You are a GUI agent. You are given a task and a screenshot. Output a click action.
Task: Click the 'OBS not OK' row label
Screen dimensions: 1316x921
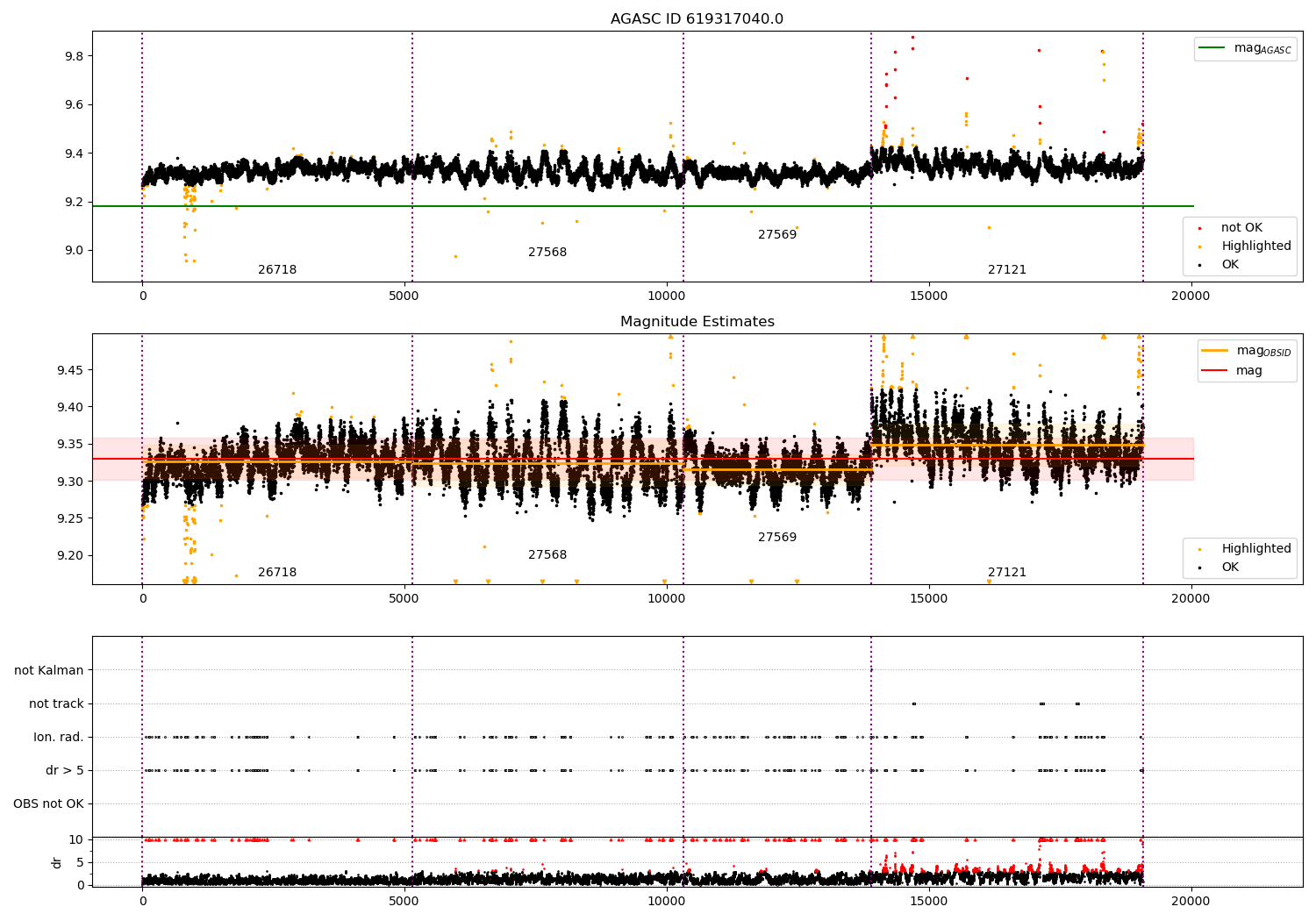point(49,804)
